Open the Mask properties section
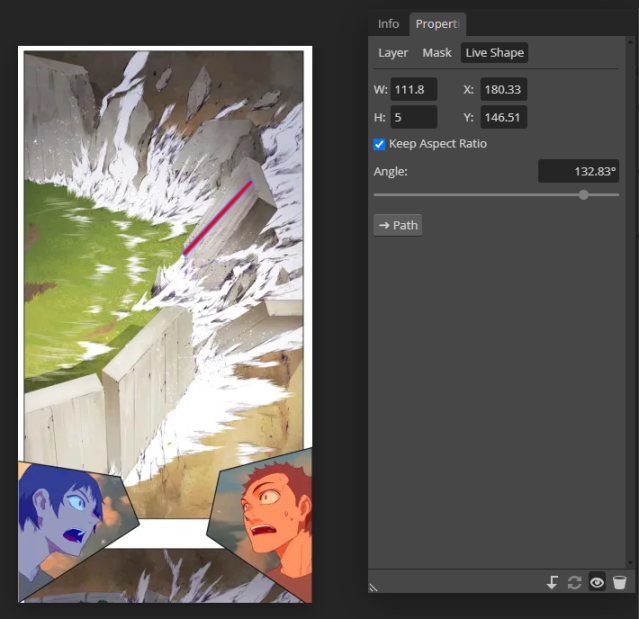 tap(437, 53)
